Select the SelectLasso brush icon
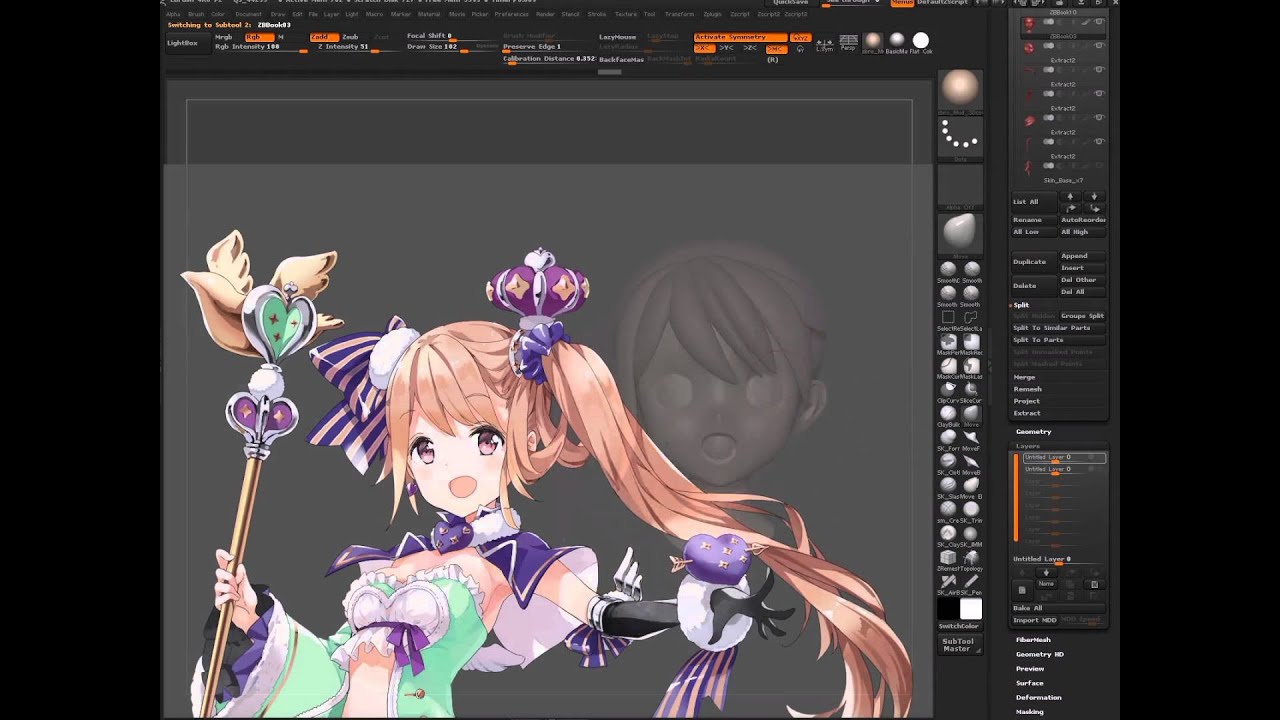The height and width of the screenshot is (720, 1280). pos(971,317)
